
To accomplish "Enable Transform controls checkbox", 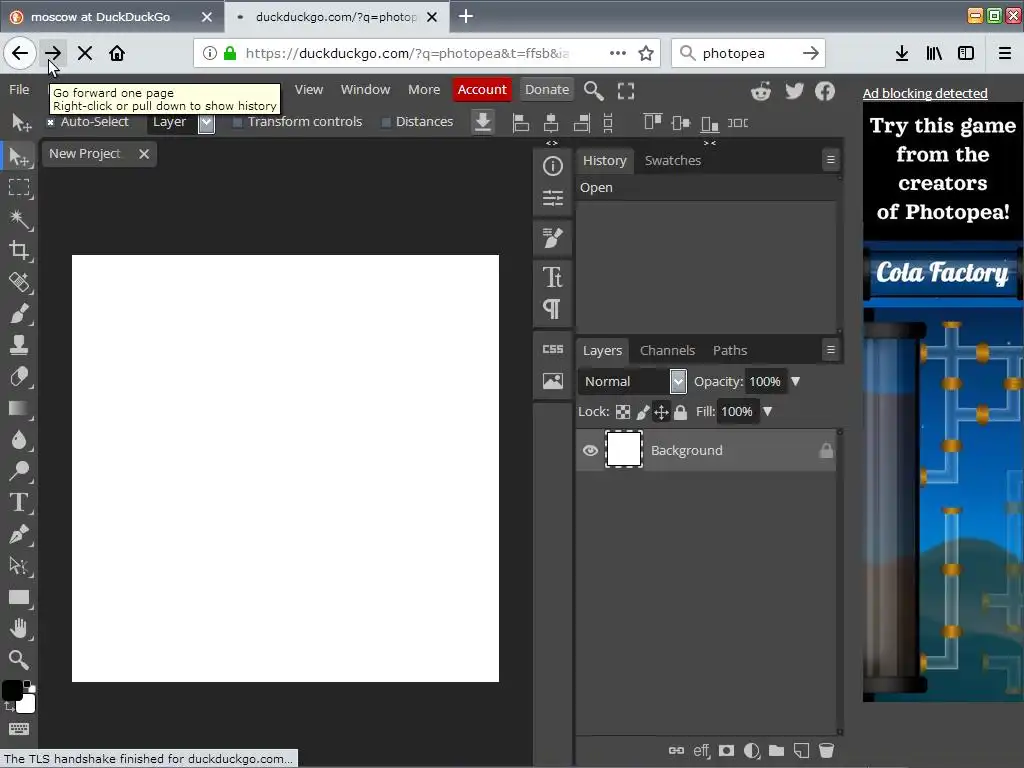I will (237, 122).
